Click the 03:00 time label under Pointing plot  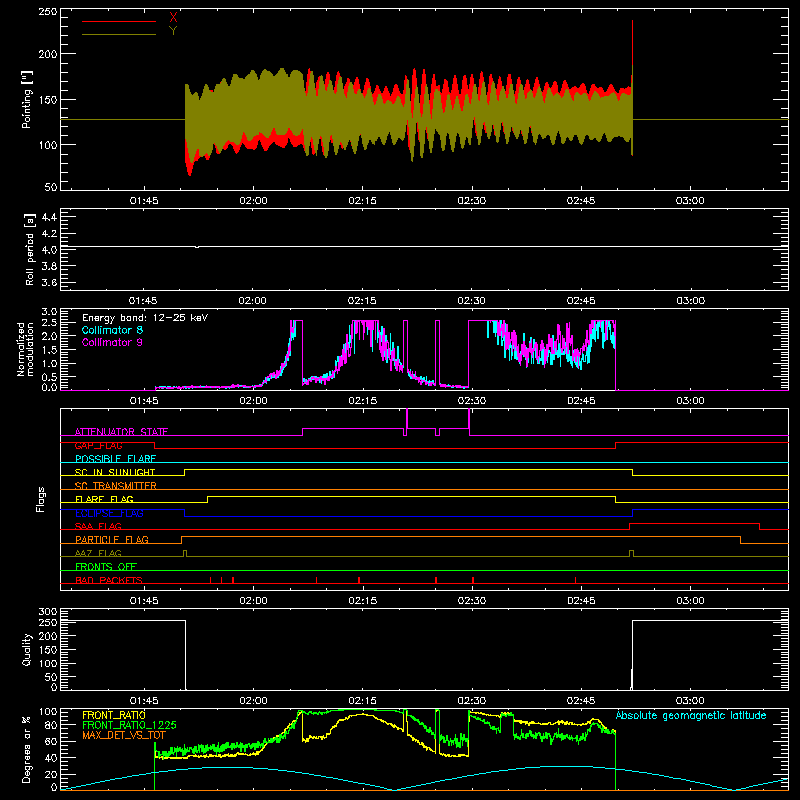click(690, 201)
